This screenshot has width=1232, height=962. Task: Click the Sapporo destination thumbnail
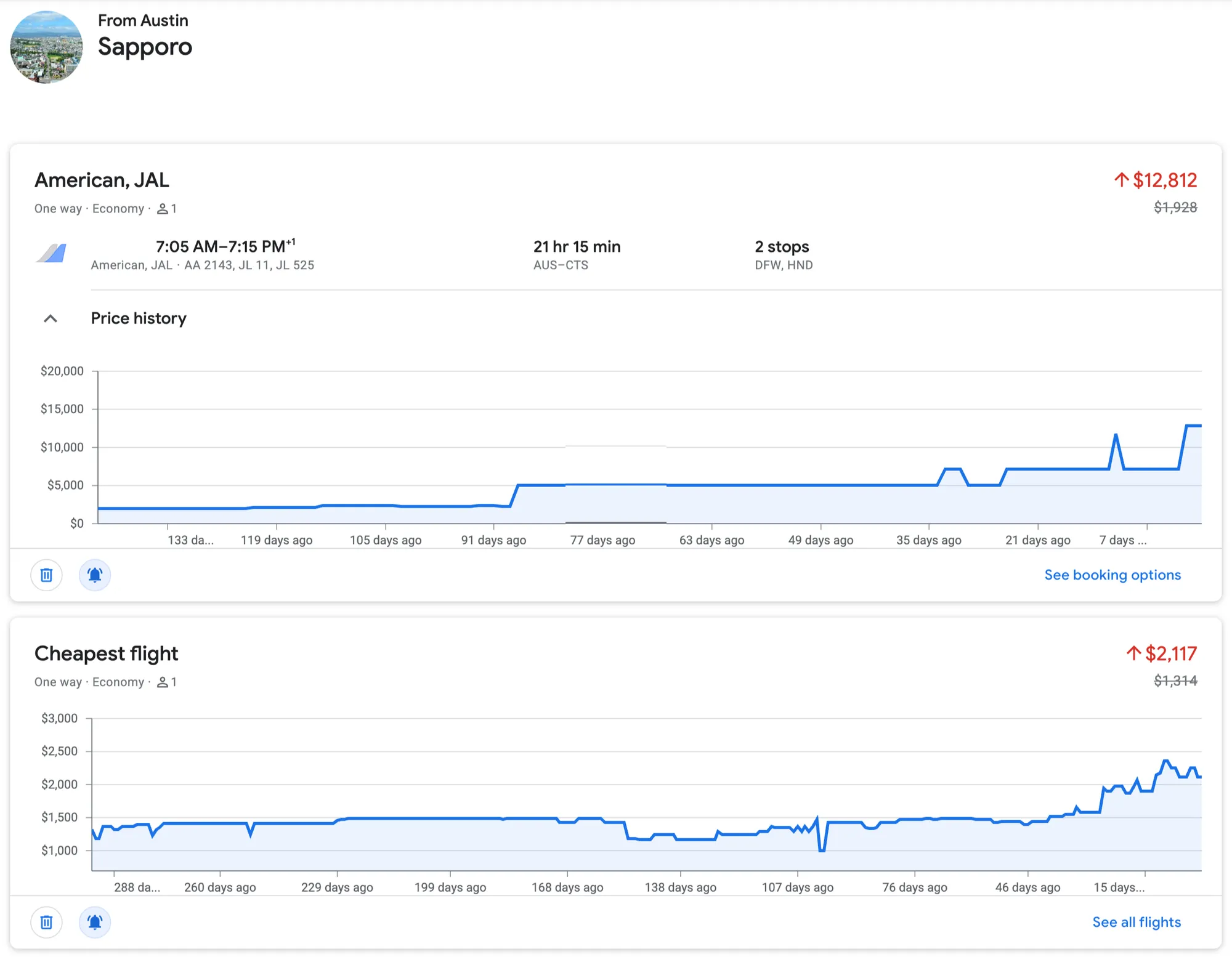click(x=46, y=47)
